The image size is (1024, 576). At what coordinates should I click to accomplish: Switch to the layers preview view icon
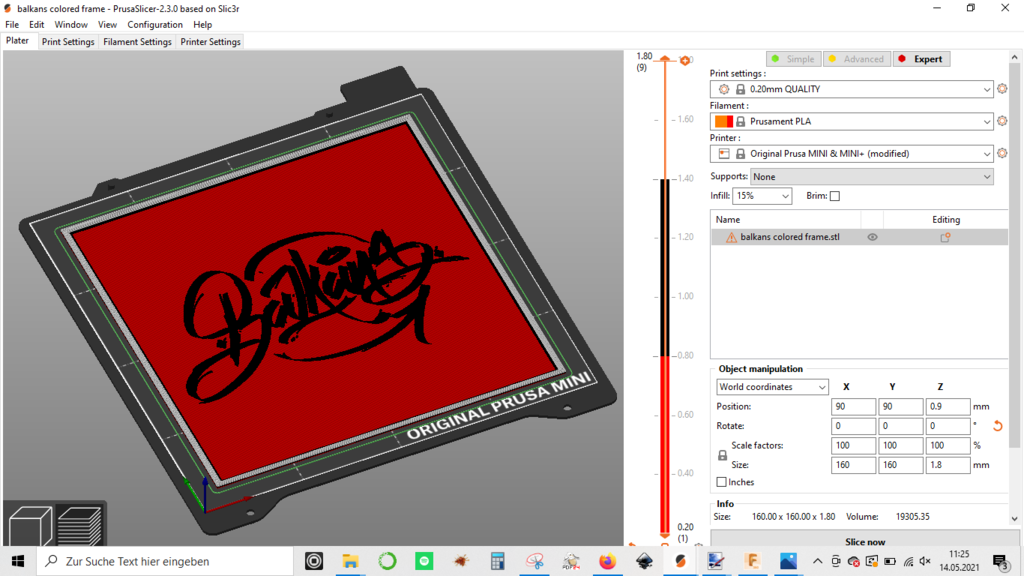tap(80, 526)
